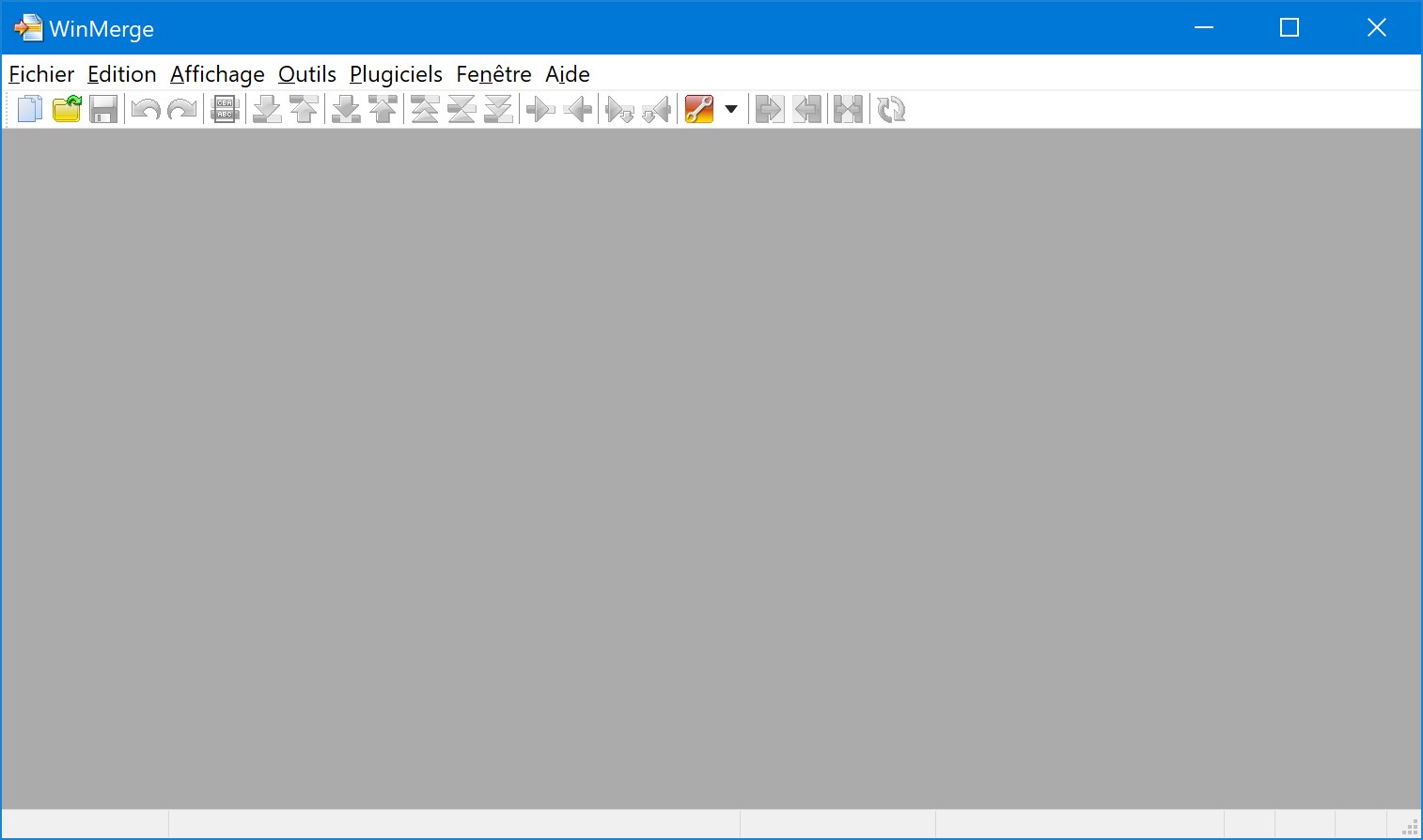This screenshot has width=1423, height=840.
Task: Open Options with the wrench icon
Action: click(x=698, y=109)
